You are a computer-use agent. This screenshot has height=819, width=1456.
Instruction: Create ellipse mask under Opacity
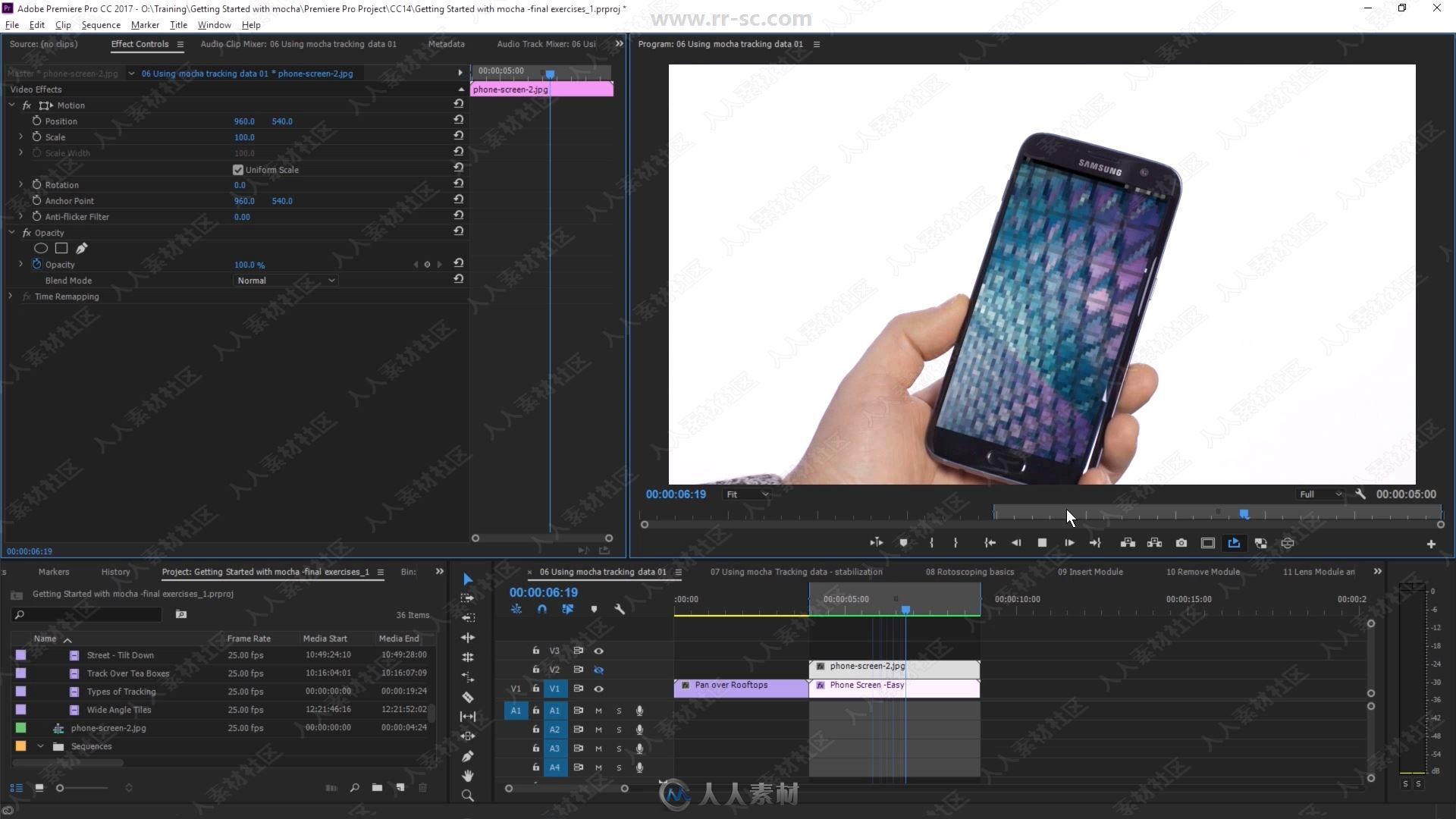click(x=41, y=248)
